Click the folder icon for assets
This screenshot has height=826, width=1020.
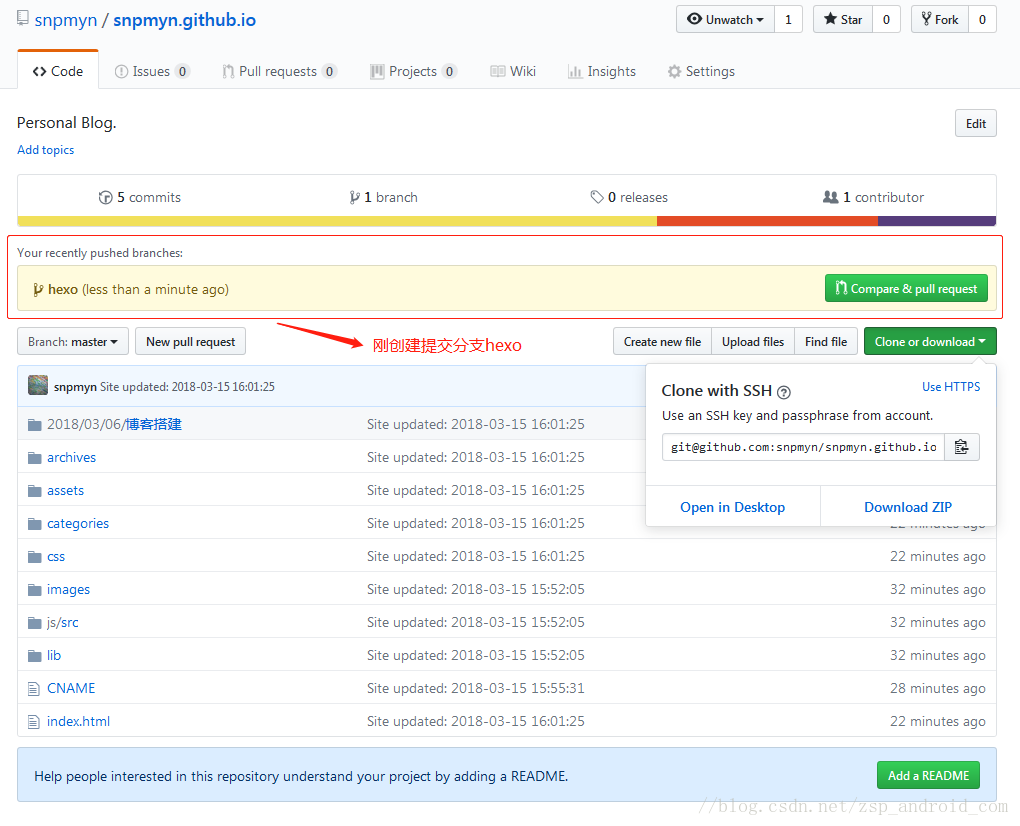[34, 491]
